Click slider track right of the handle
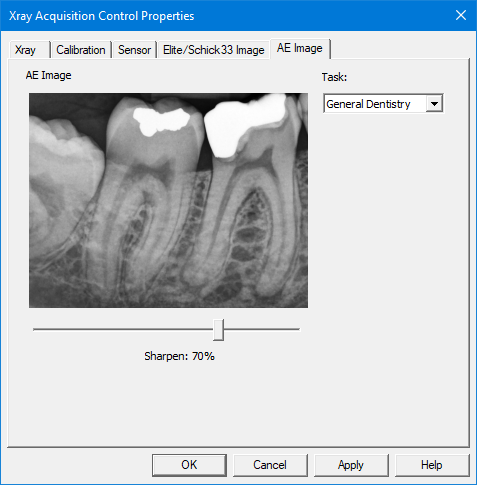 [x=262, y=329]
